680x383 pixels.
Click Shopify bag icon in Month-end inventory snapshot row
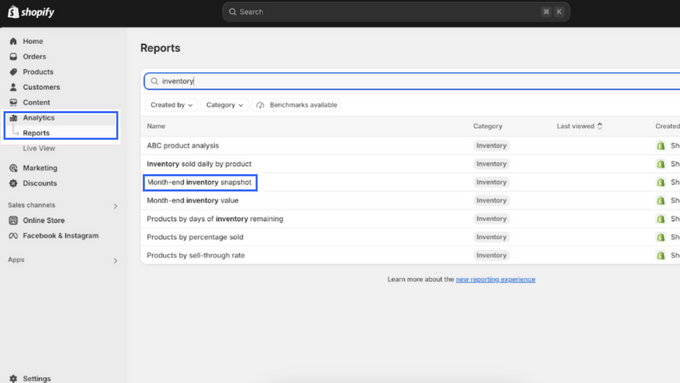(x=660, y=182)
